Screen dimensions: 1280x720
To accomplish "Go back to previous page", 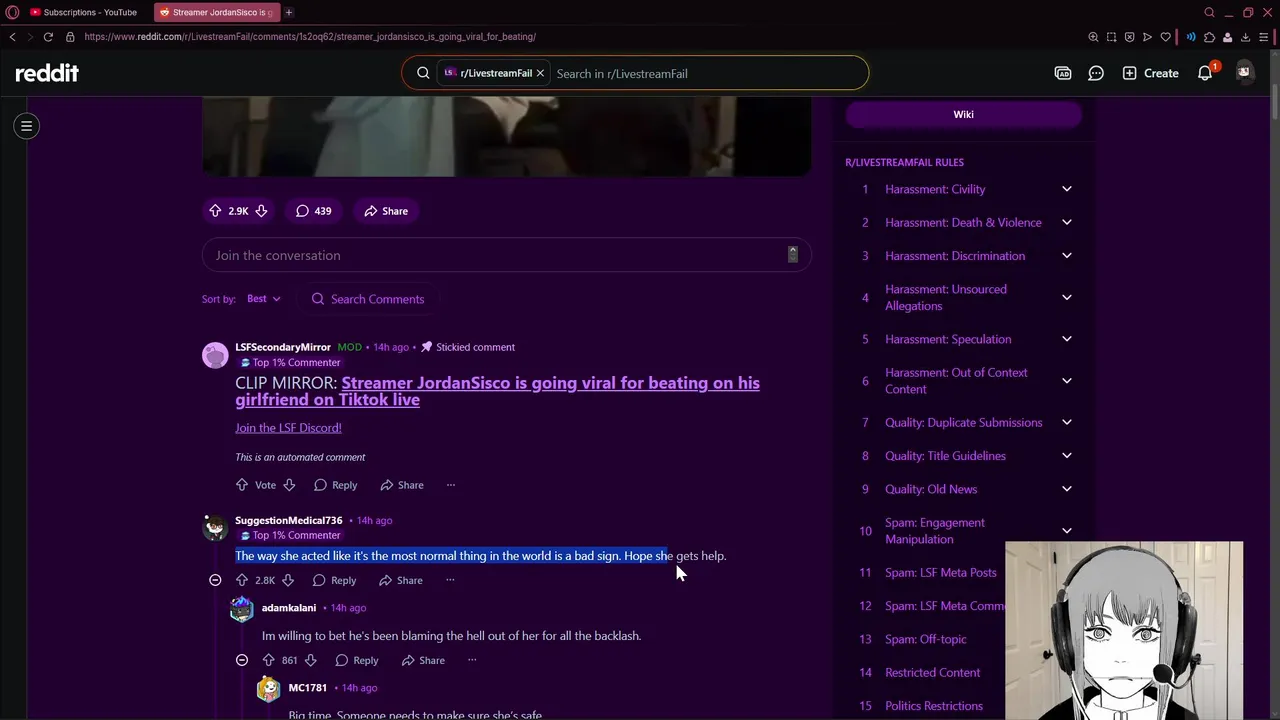I will tap(12, 37).
